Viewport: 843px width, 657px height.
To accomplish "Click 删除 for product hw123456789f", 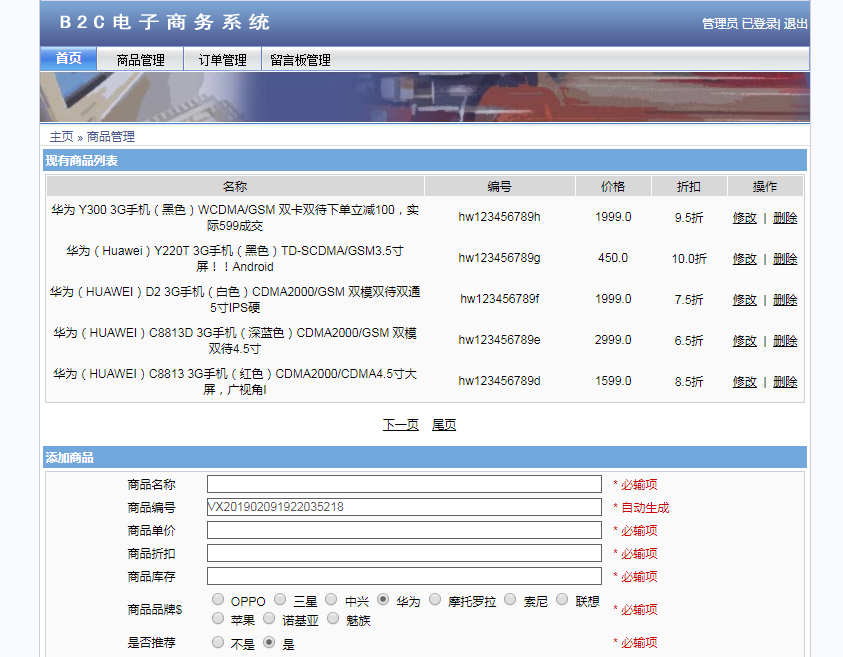I will coord(785,299).
